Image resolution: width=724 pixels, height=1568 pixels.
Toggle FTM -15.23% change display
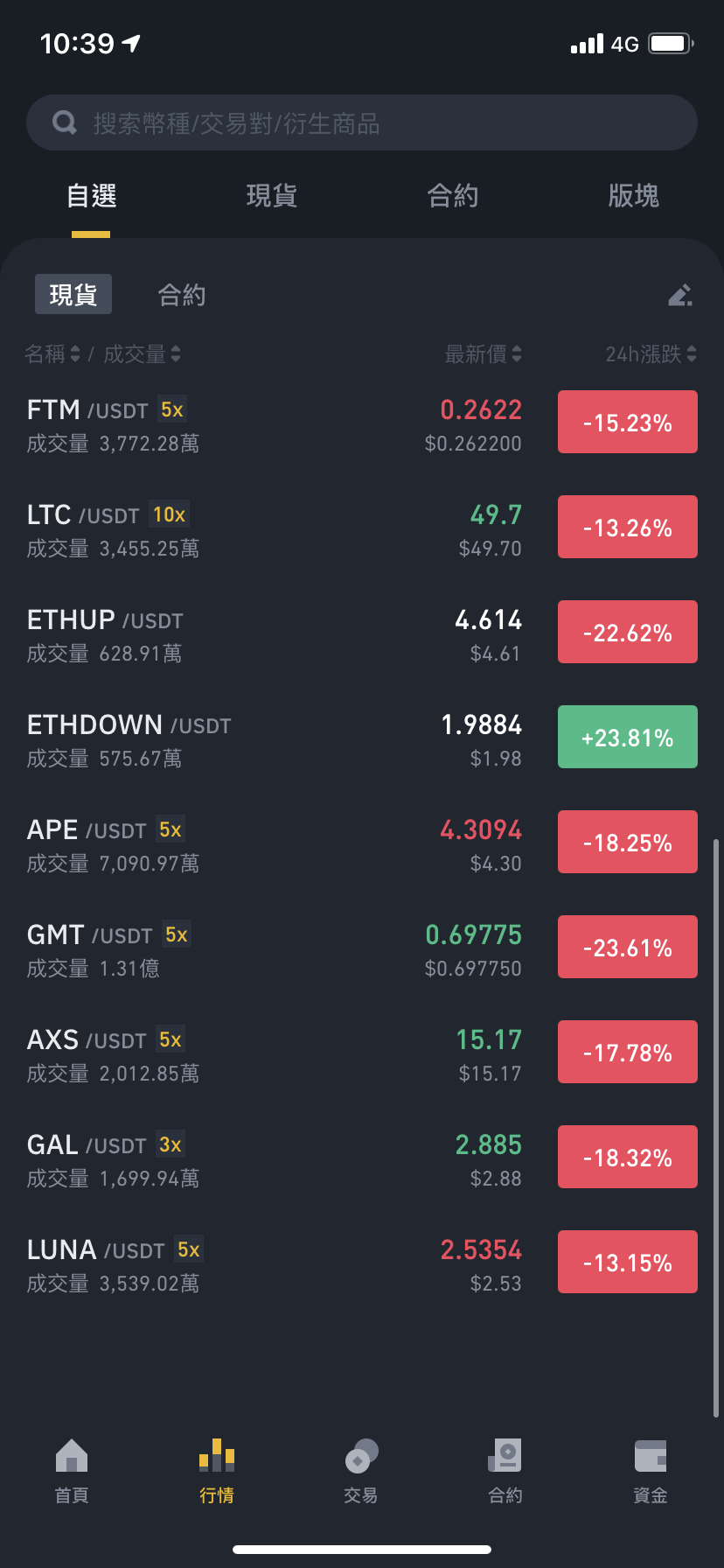[x=628, y=422]
